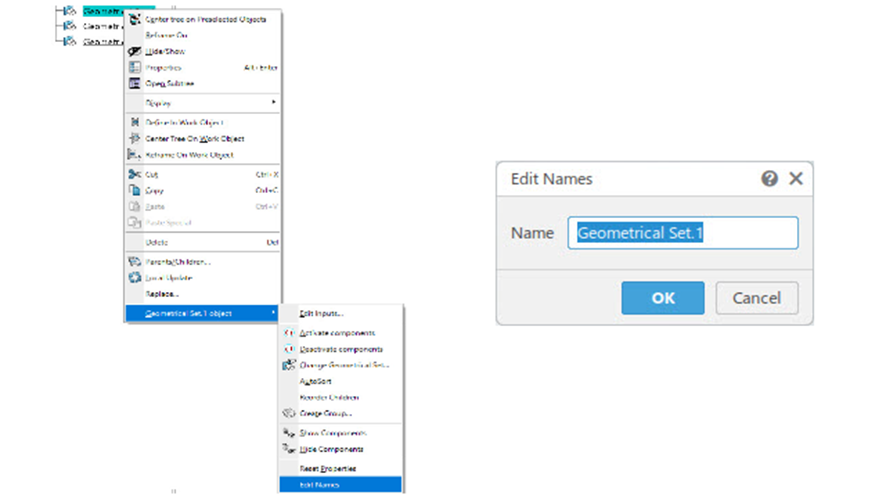Select Center Tree On Work Object

[194, 139]
